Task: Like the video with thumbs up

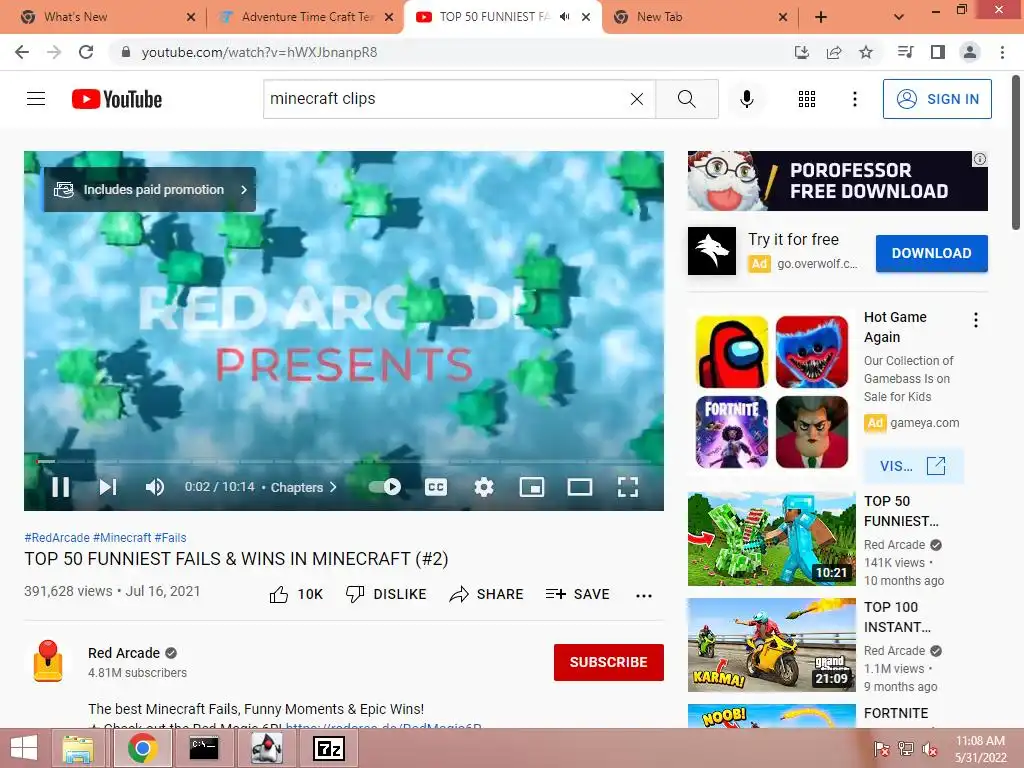Action: click(296, 594)
